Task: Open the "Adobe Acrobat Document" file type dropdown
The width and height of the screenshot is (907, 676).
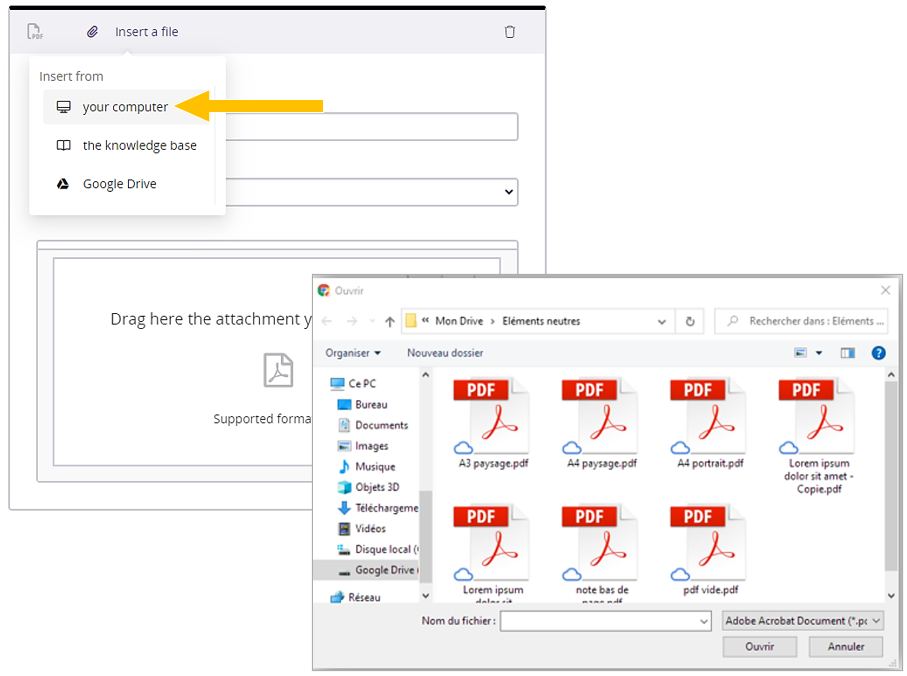Action: [x=801, y=621]
